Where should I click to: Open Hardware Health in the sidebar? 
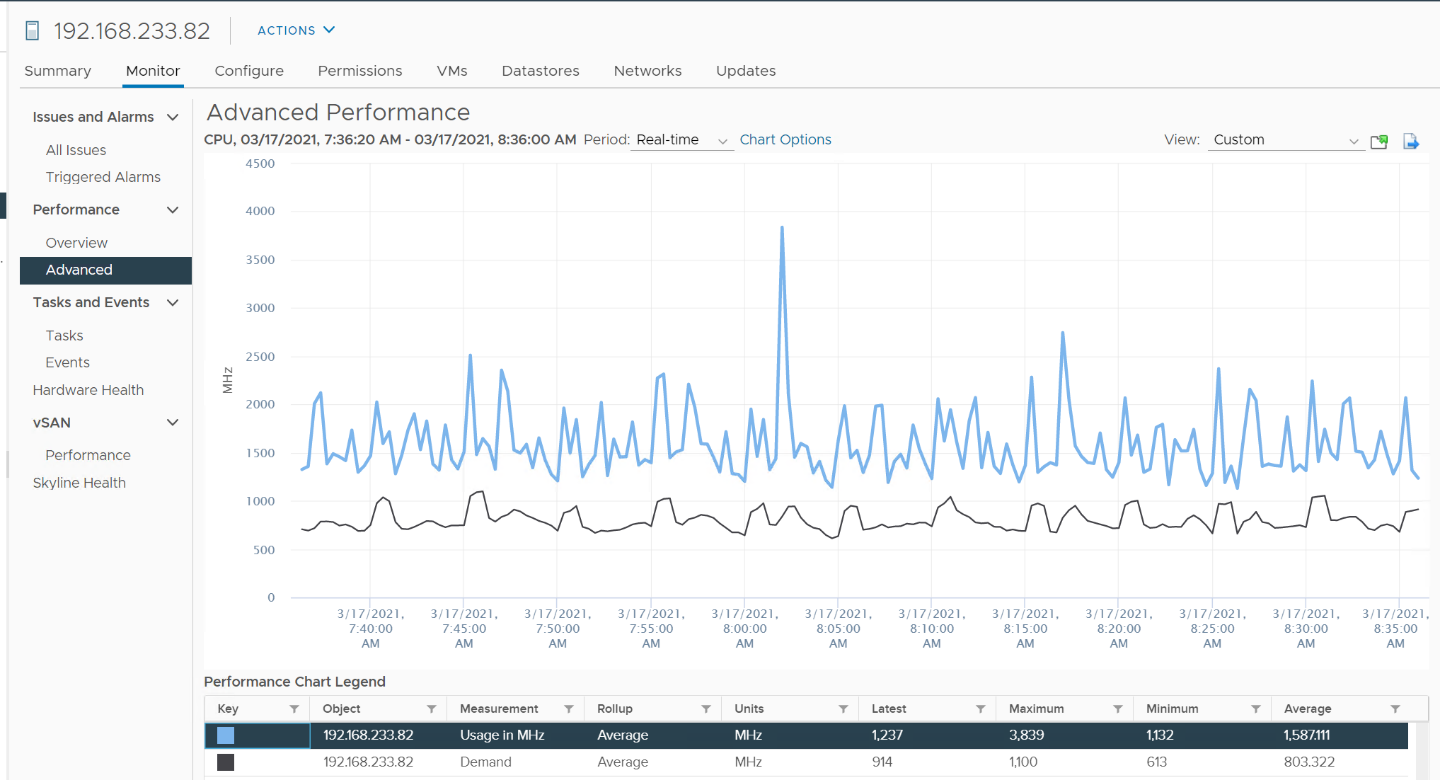pos(88,390)
